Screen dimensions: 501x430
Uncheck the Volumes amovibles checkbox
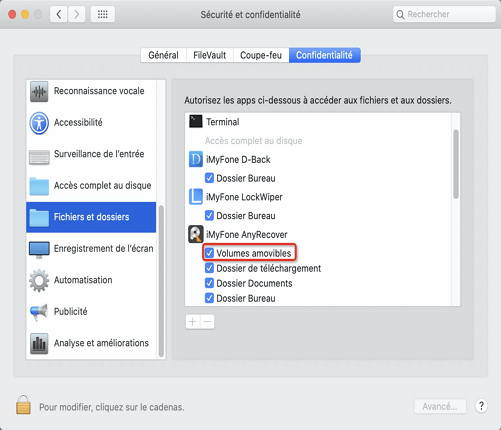[209, 253]
